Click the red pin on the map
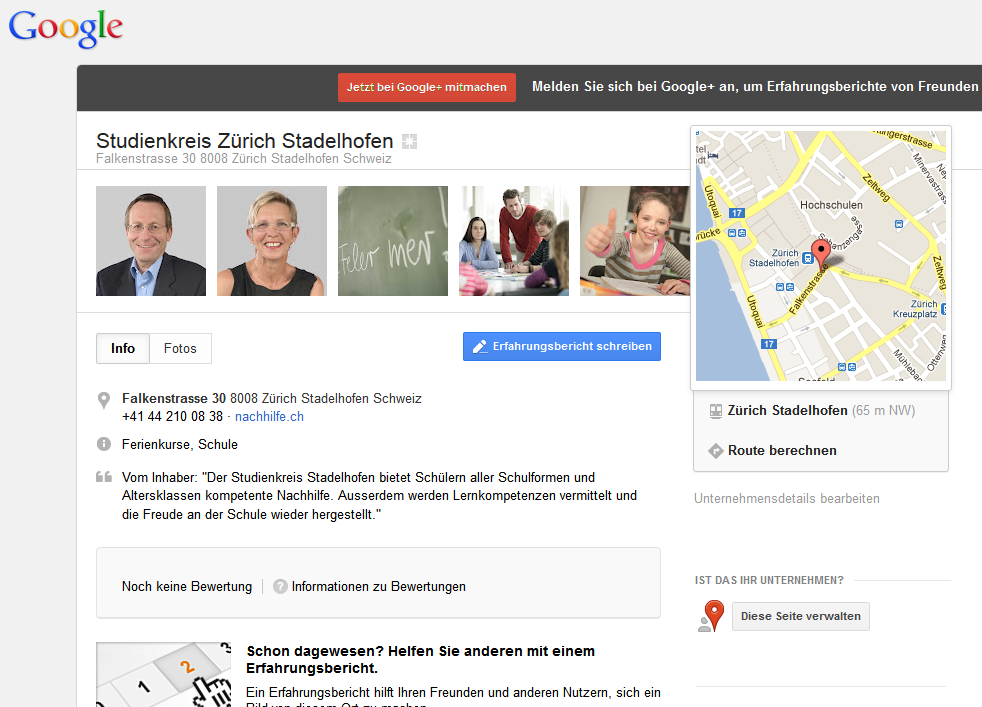Screen dimensions: 982x707 point(821,254)
